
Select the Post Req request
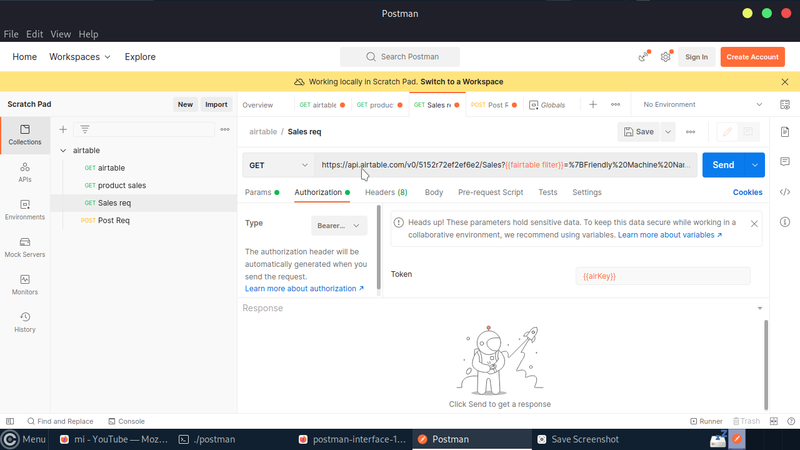(105, 220)
